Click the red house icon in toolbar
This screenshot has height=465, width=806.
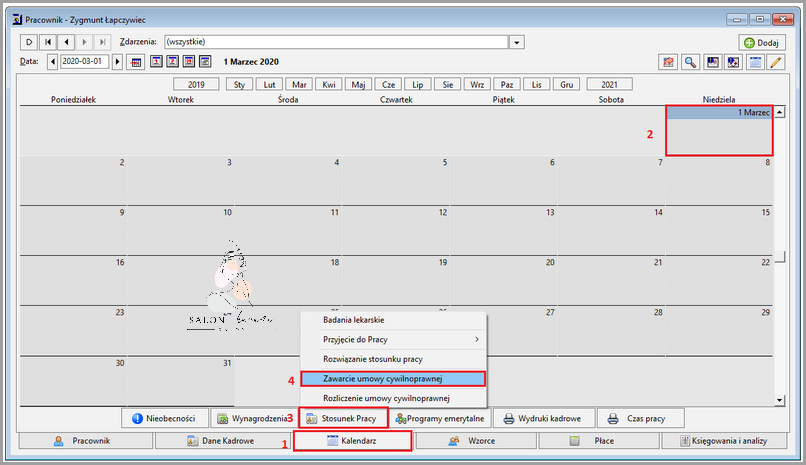pyautogui.click(x=669, y=62)
